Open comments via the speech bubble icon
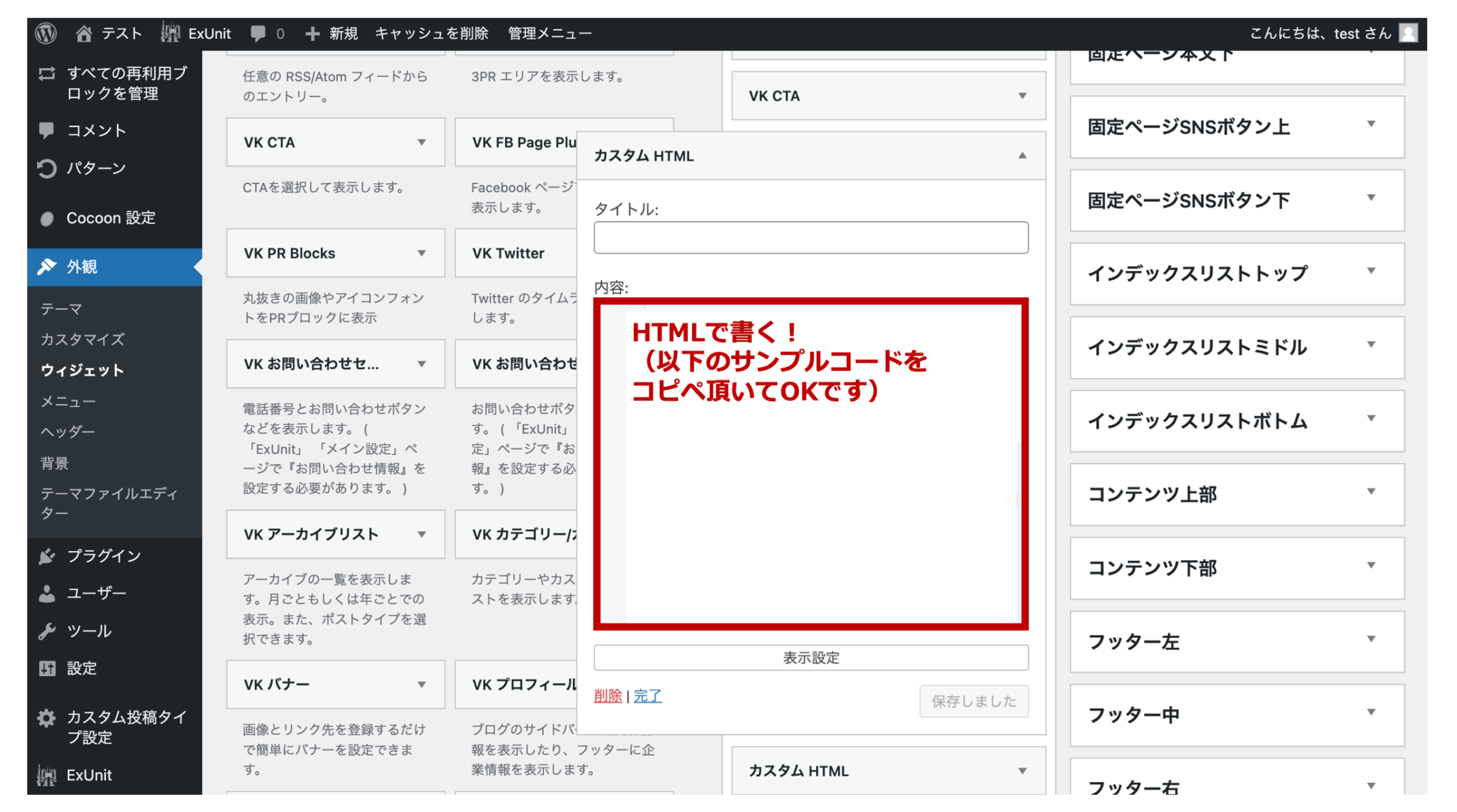The image size is (1457, 812). pos(258,33)
